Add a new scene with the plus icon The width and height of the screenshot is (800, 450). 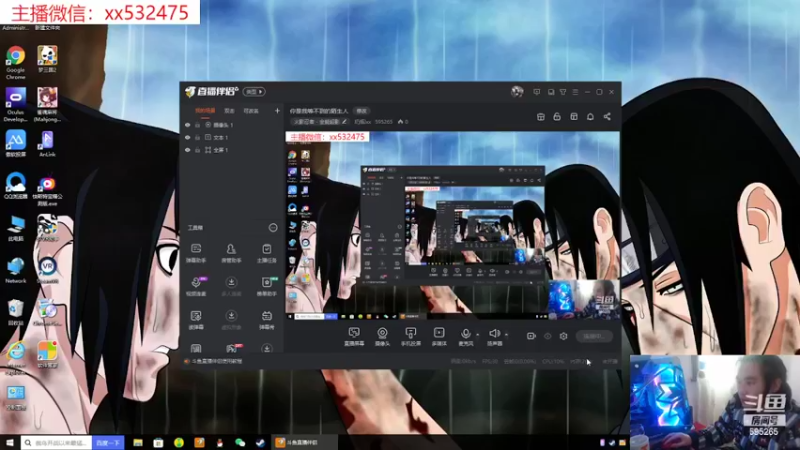click(x=277, y=111)
